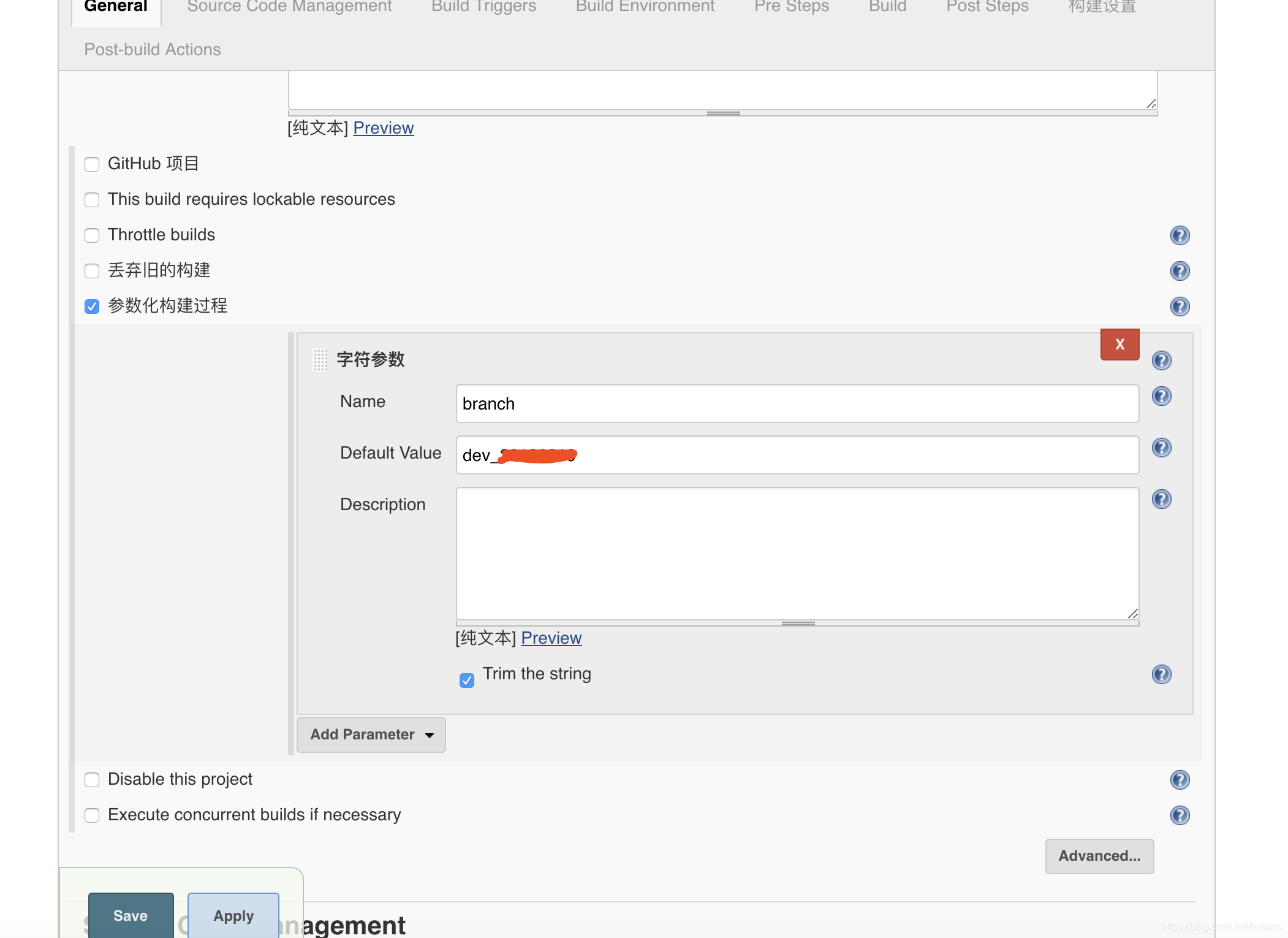Click the help icon next to Description

[x=1161, y=499]
